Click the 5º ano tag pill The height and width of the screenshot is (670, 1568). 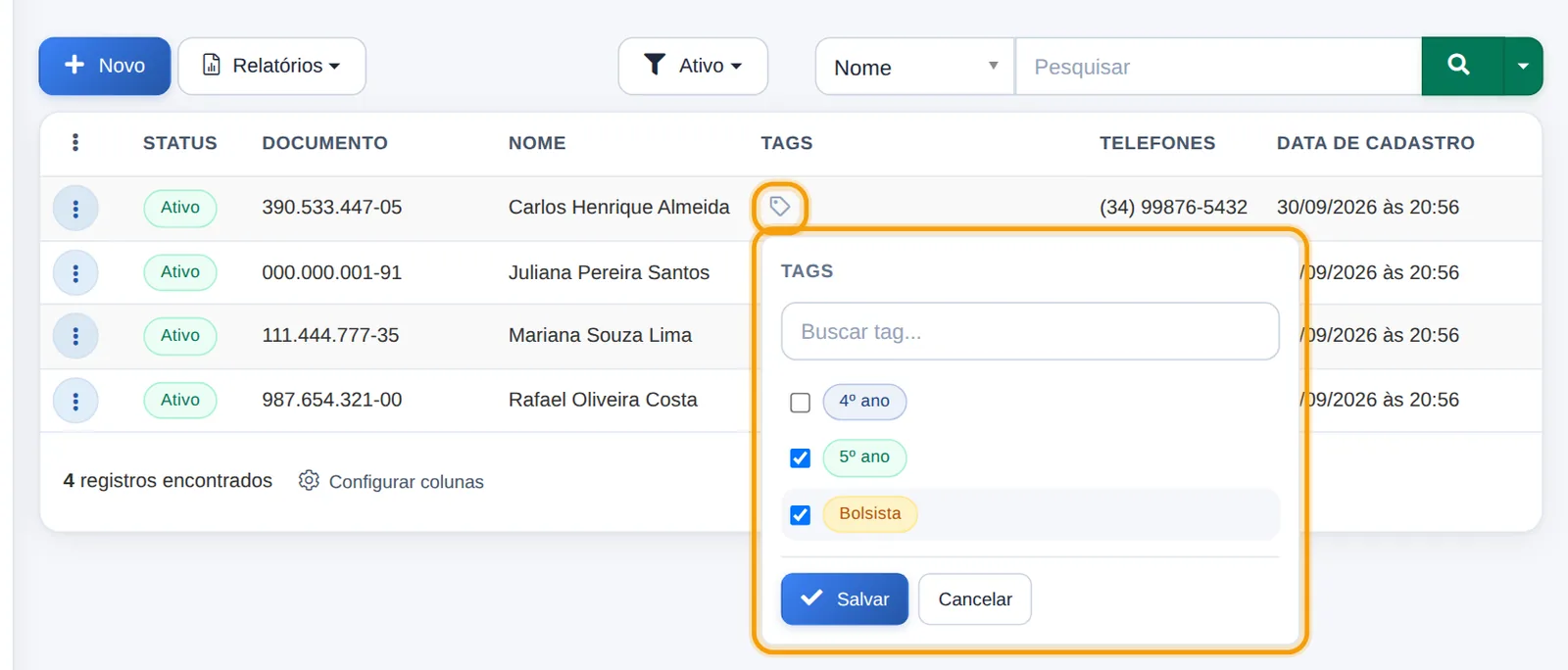point(864,457)
